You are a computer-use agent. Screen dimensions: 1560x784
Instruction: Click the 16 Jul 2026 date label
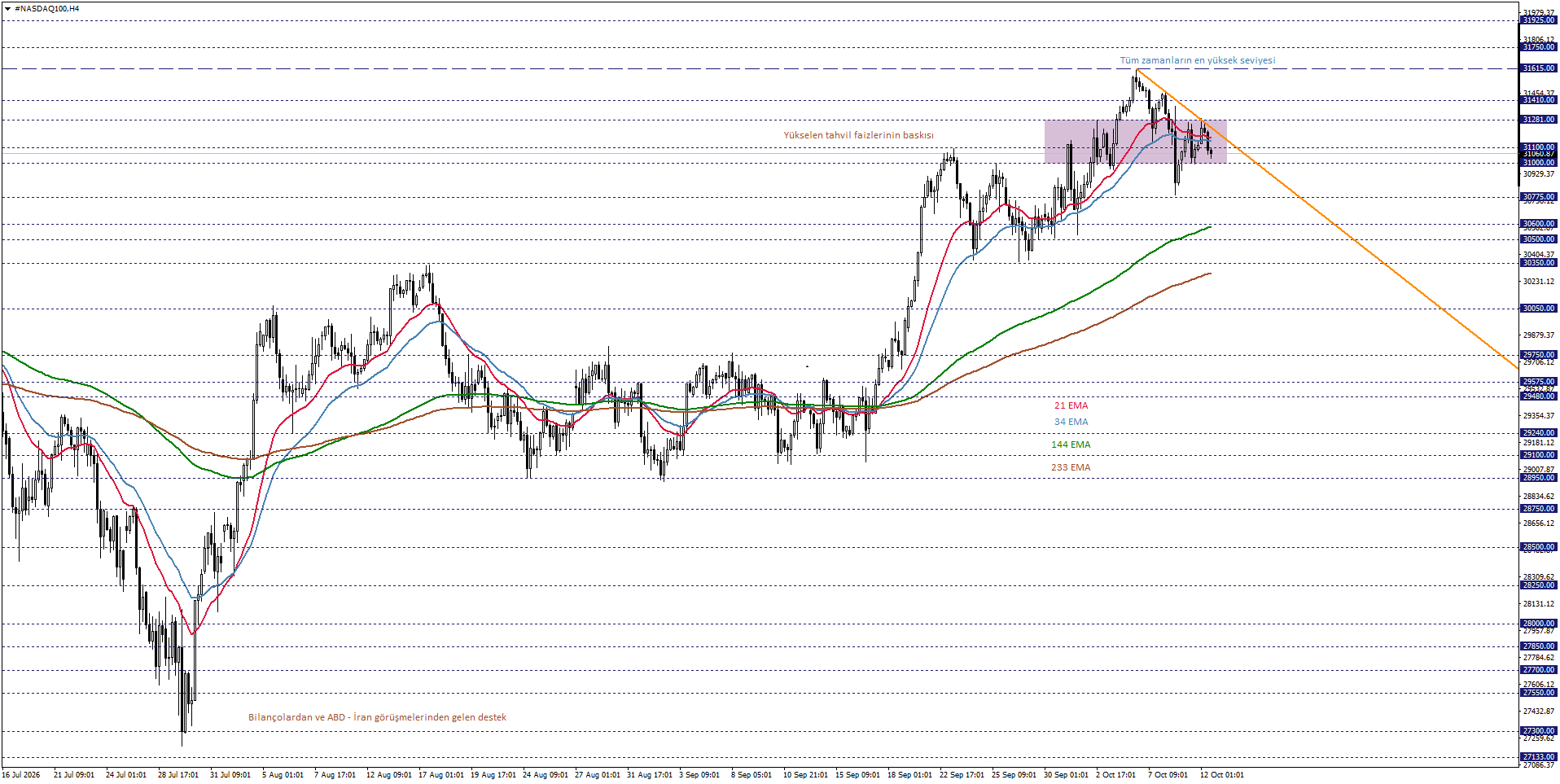pyautogui.click(x=21, y=775)
